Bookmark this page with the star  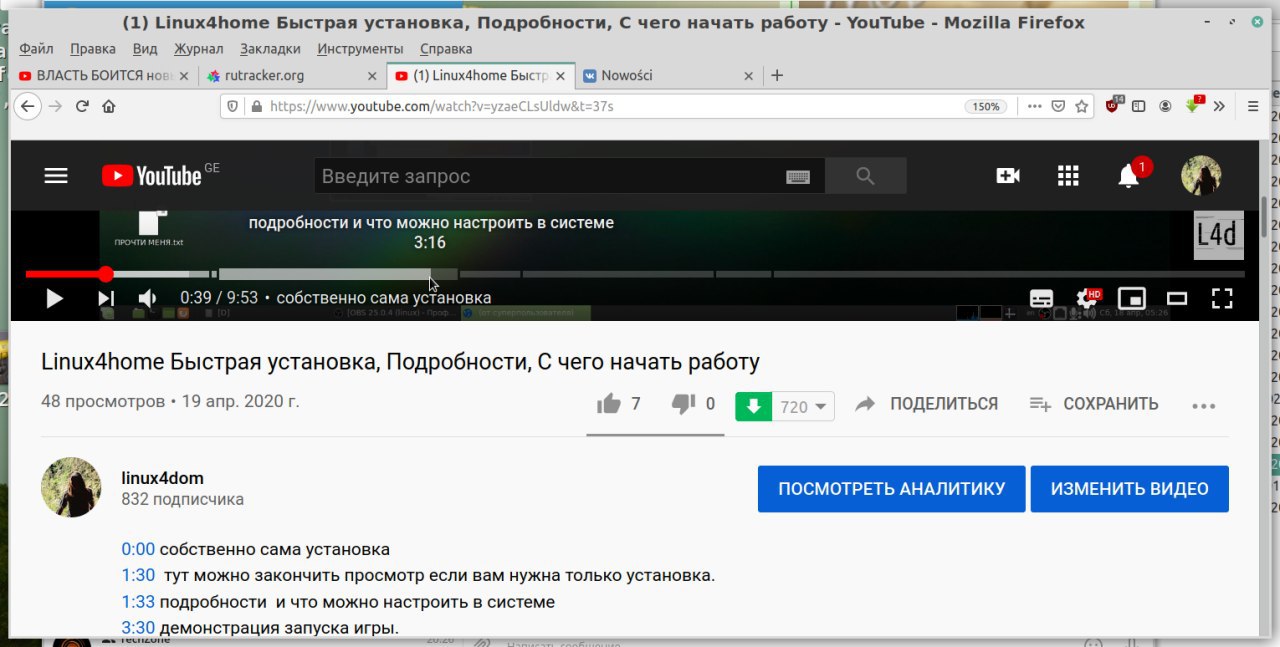pos(1081,106)
